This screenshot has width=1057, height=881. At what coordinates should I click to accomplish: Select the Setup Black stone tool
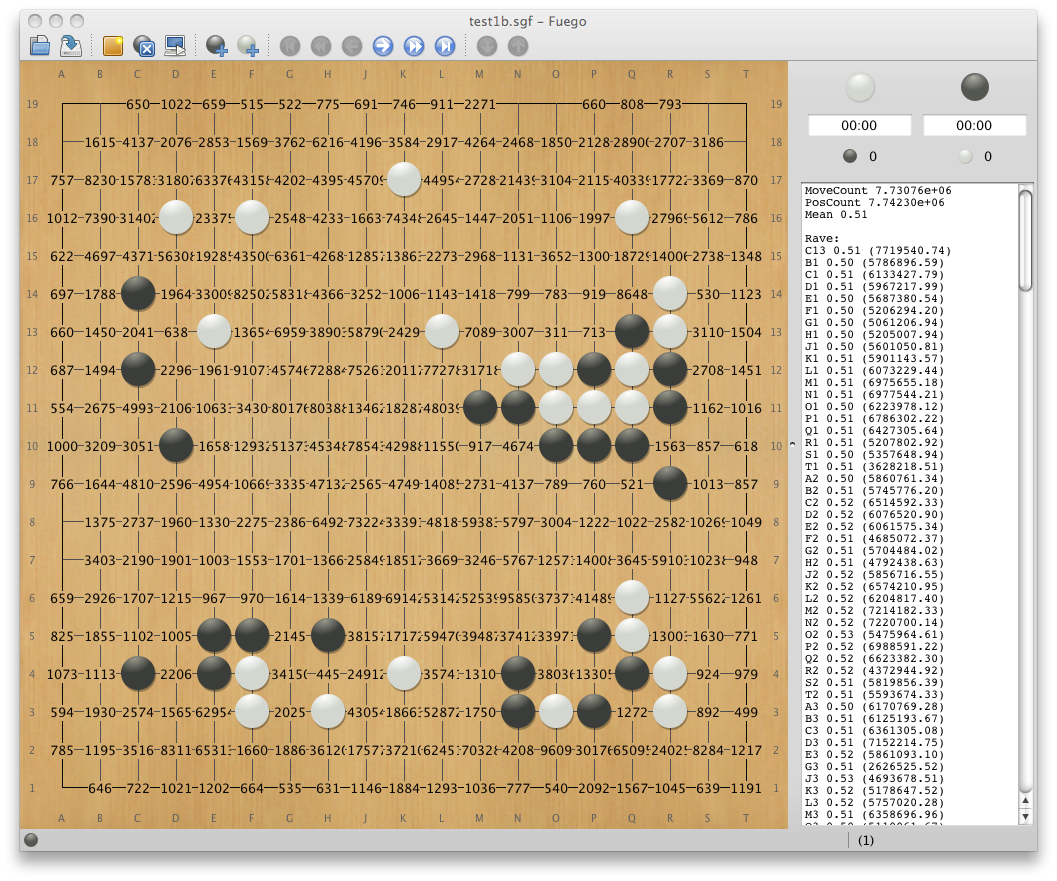click(x=216, y=45)
